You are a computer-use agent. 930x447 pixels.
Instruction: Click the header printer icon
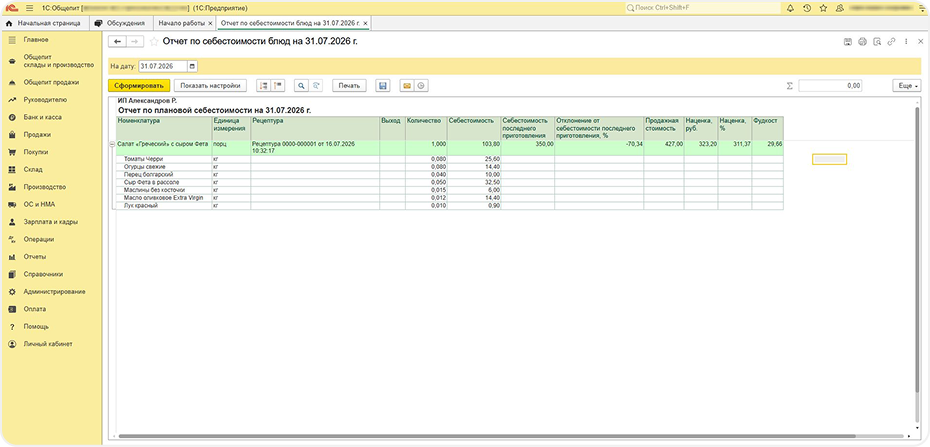(862, 41)
